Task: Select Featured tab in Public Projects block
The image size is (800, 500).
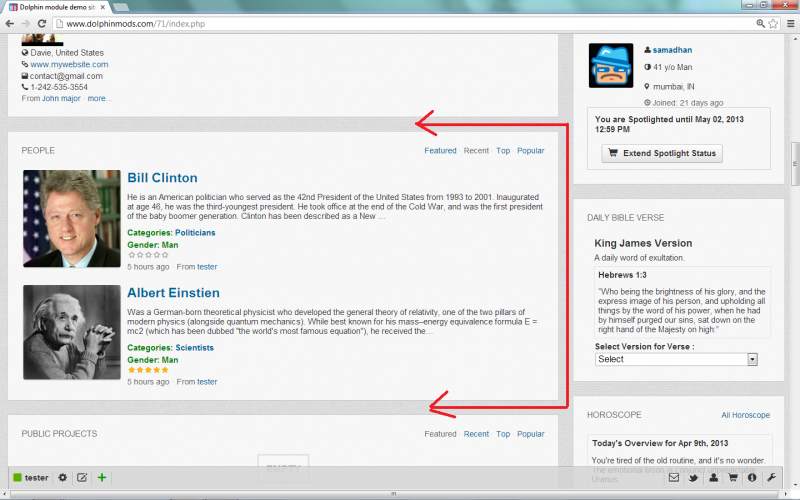Action: tap(440, 434)
